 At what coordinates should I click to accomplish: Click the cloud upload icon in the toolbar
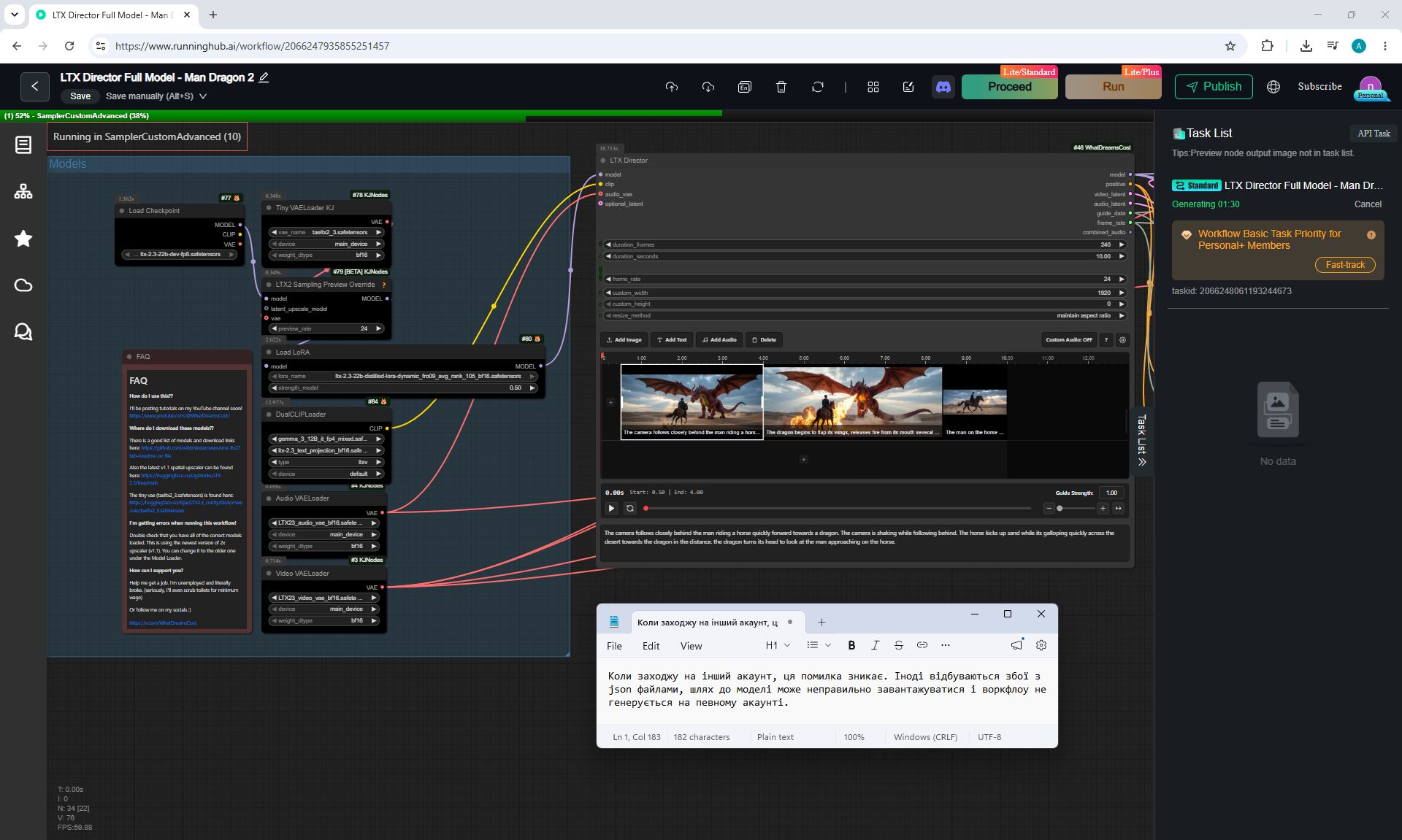pyautogui.click(x=672, y=87)
